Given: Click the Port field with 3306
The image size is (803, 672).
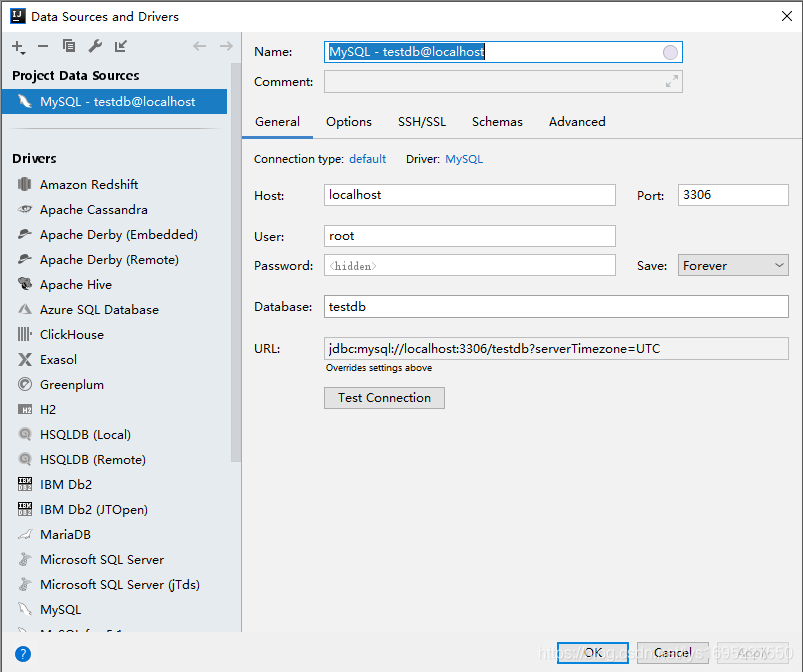Looking at the screenshot, I should 733,195.
